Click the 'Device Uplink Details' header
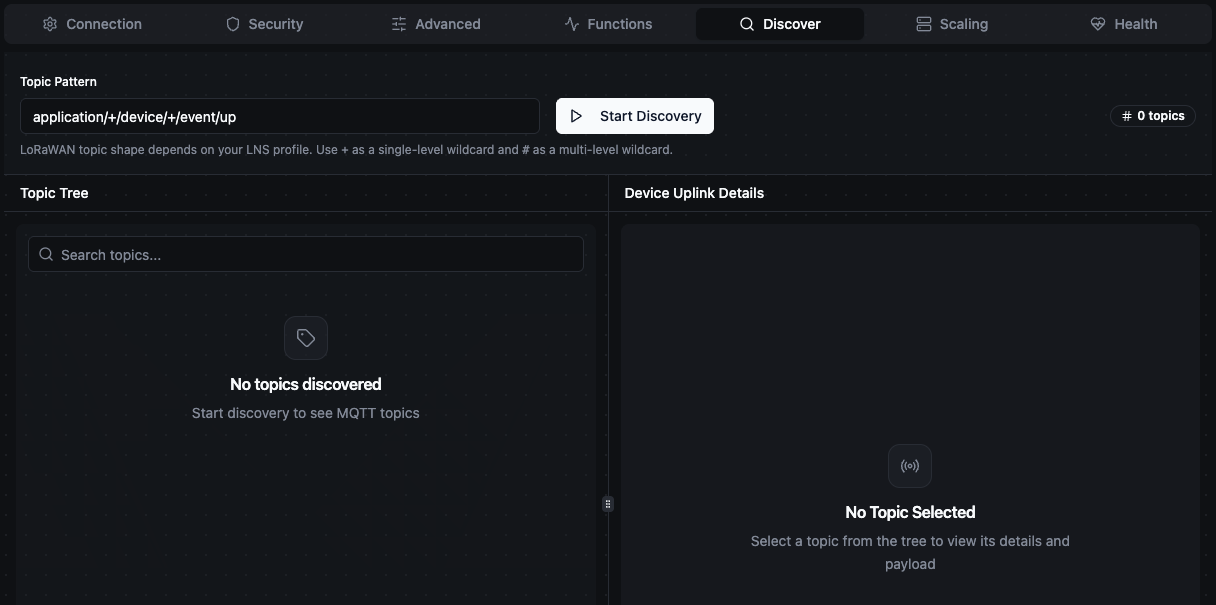Screen dimensions: 1216x605 [x=694, y=193]
